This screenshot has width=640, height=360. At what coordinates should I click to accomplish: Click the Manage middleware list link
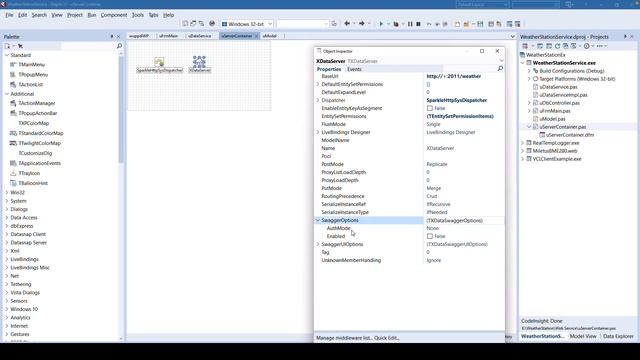coord(344,338)
